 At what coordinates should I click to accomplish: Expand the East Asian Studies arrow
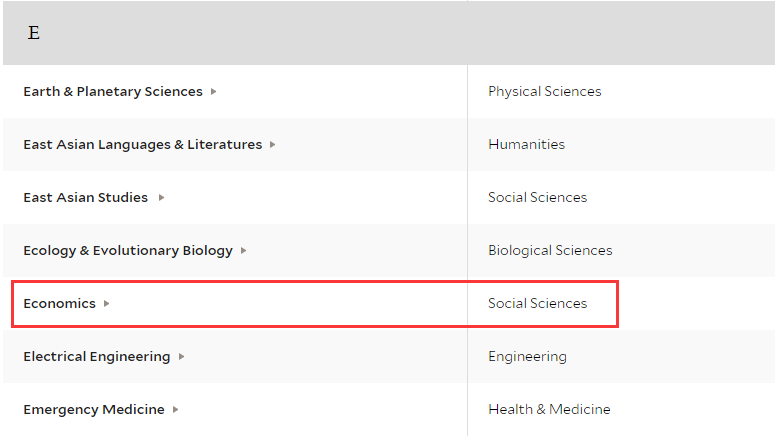[161, 198]
